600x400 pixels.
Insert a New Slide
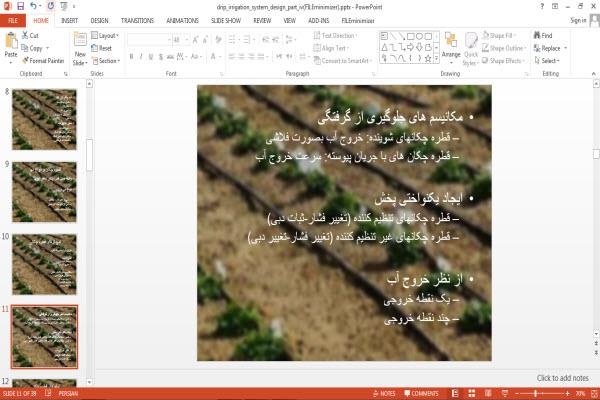(x=80, y=49)
